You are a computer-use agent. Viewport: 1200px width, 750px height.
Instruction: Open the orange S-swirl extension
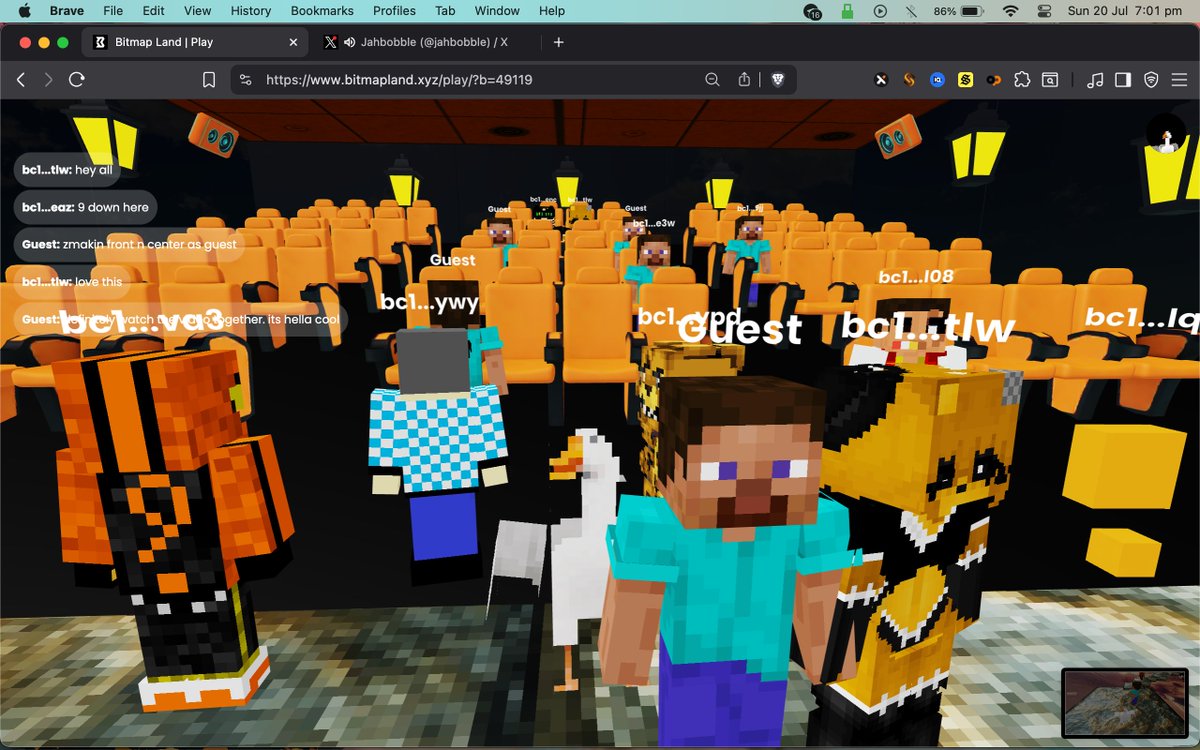point(909,80)
